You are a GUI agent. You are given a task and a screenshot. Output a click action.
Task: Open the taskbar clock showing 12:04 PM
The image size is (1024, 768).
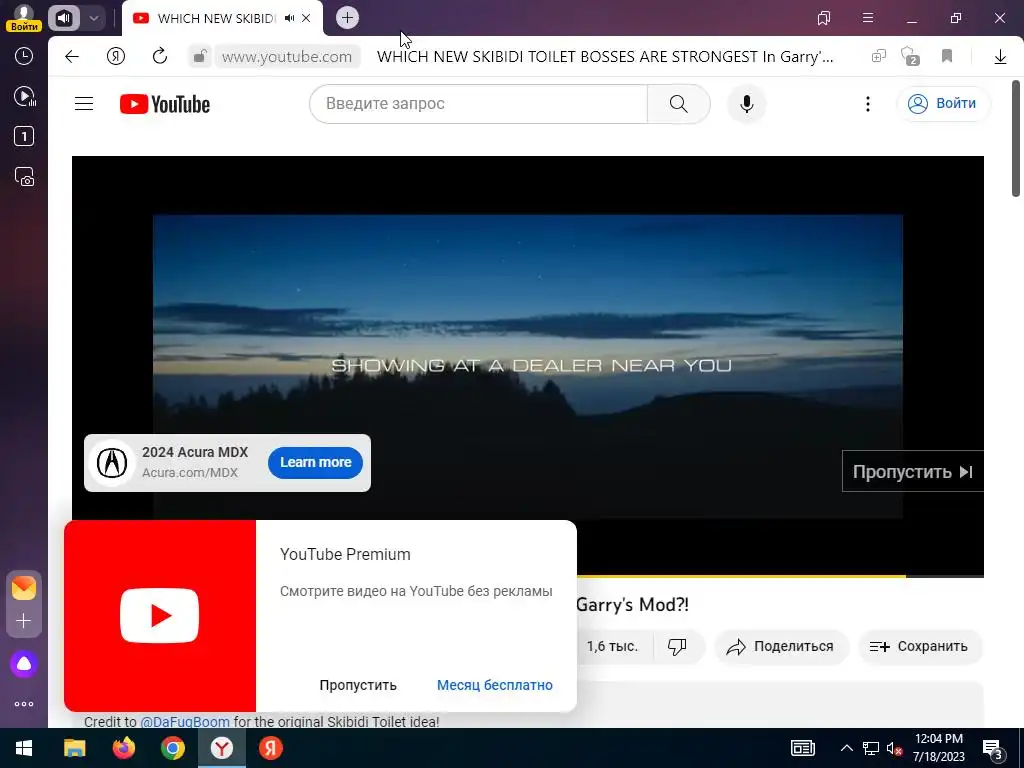[x=938, y=748]
